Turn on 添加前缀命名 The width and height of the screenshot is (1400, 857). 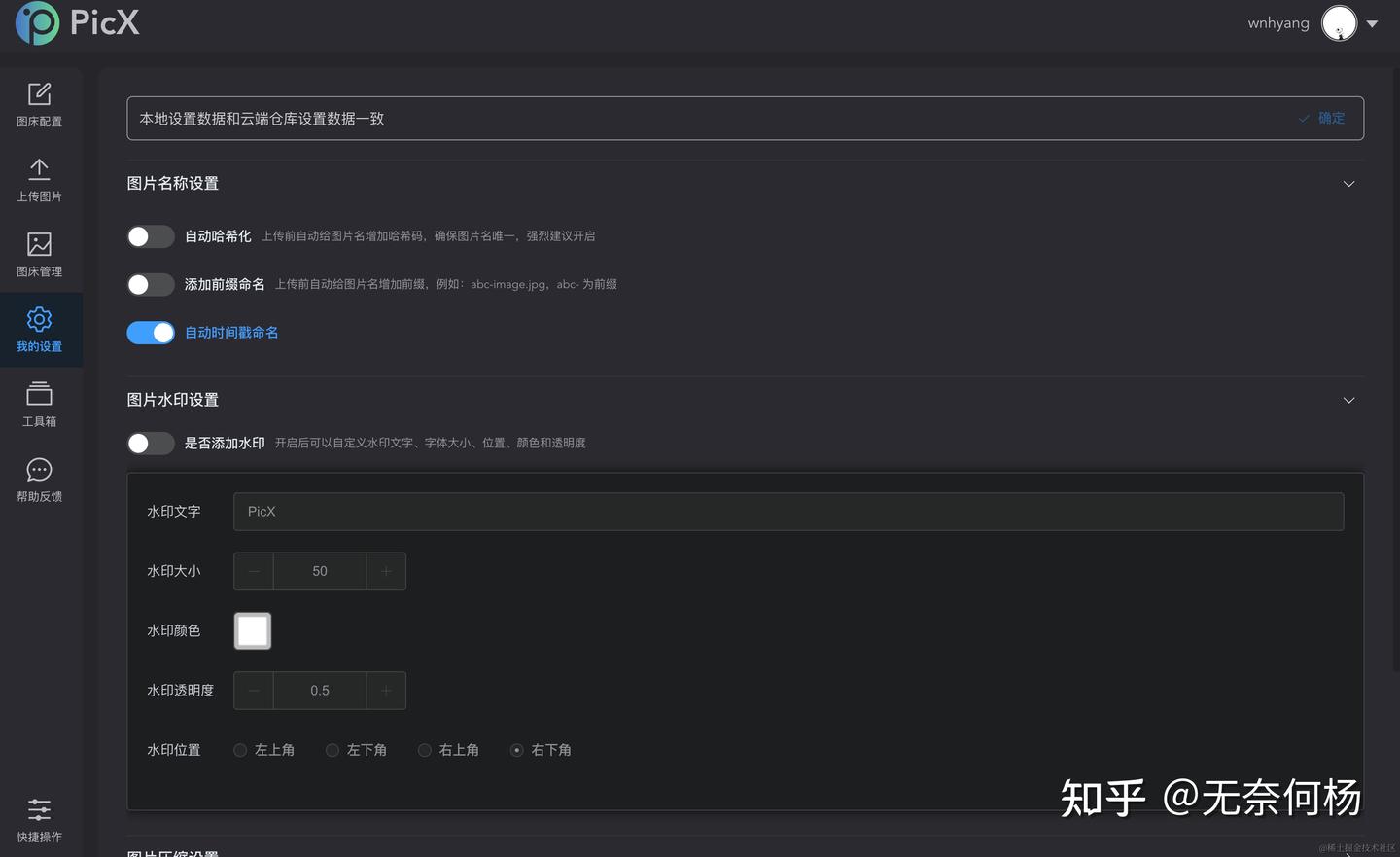151,284
